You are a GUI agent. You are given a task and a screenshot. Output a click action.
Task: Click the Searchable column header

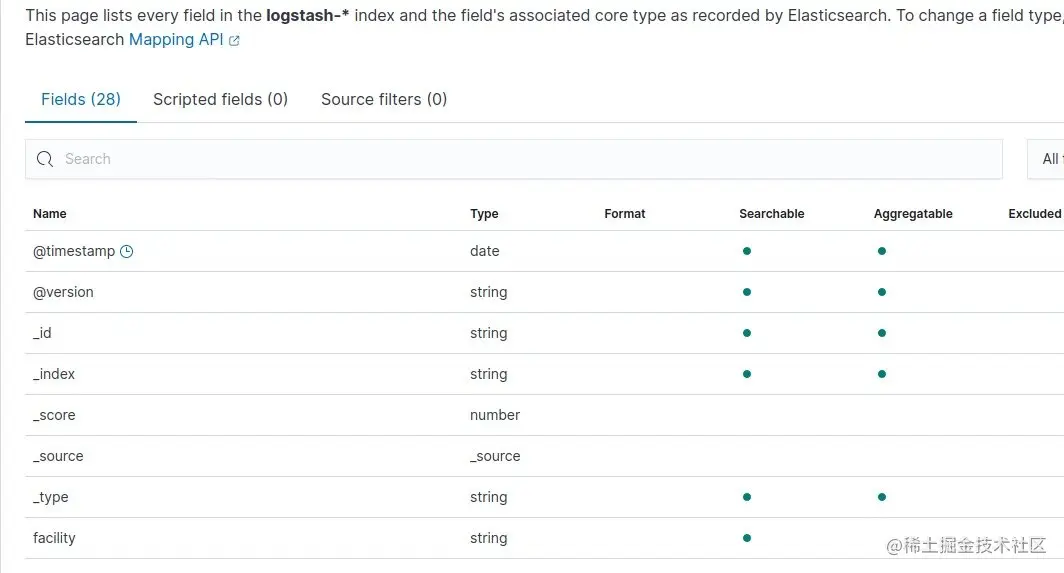click(771, 214)
